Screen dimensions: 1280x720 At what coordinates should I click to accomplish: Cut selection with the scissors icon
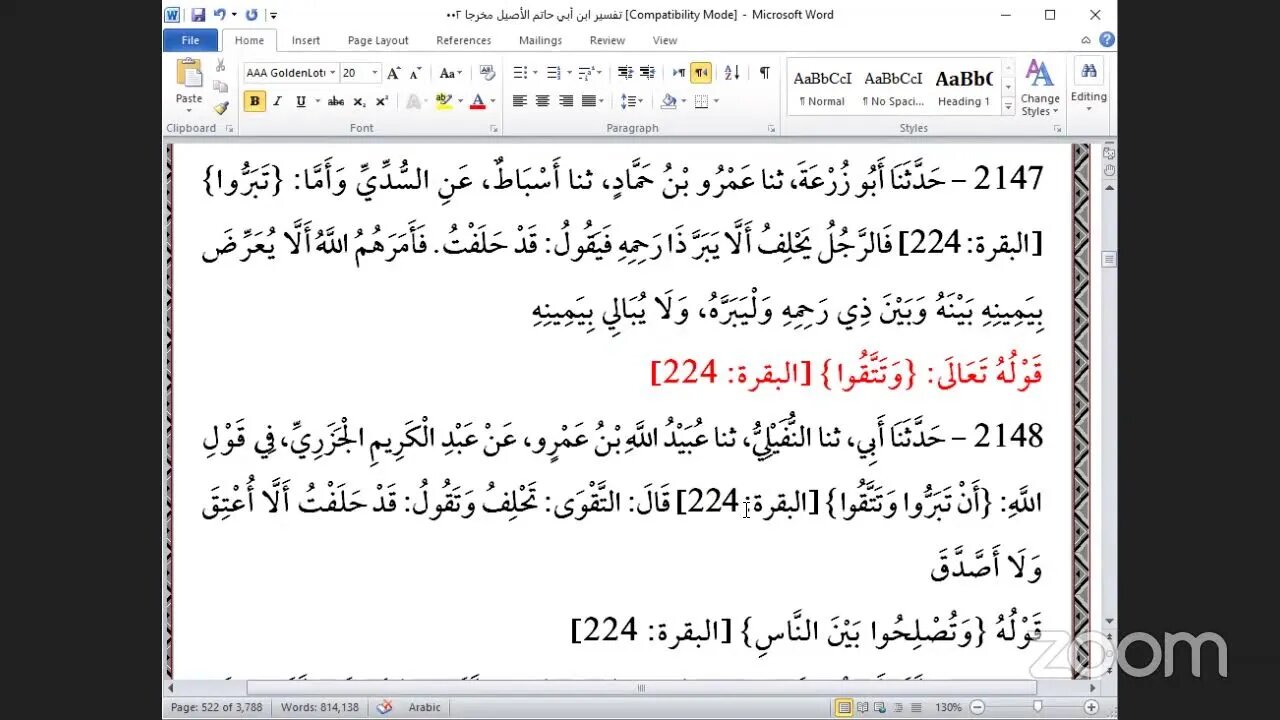tap(220, 65)
